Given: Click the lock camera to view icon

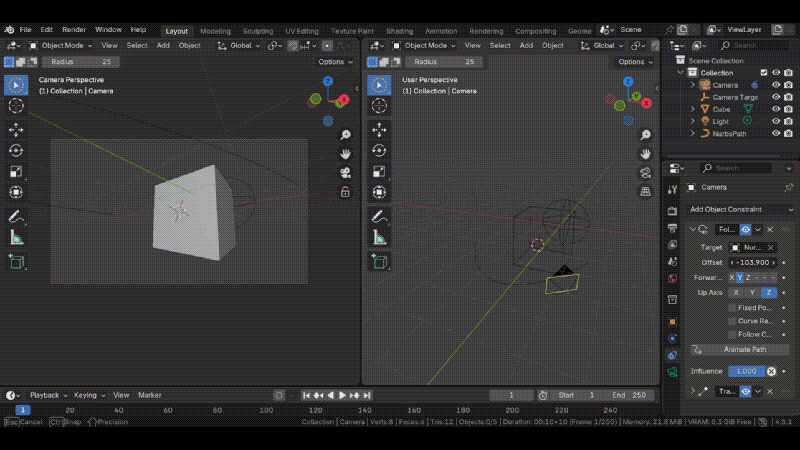Looking at the screenshot, I should [345, 191].
